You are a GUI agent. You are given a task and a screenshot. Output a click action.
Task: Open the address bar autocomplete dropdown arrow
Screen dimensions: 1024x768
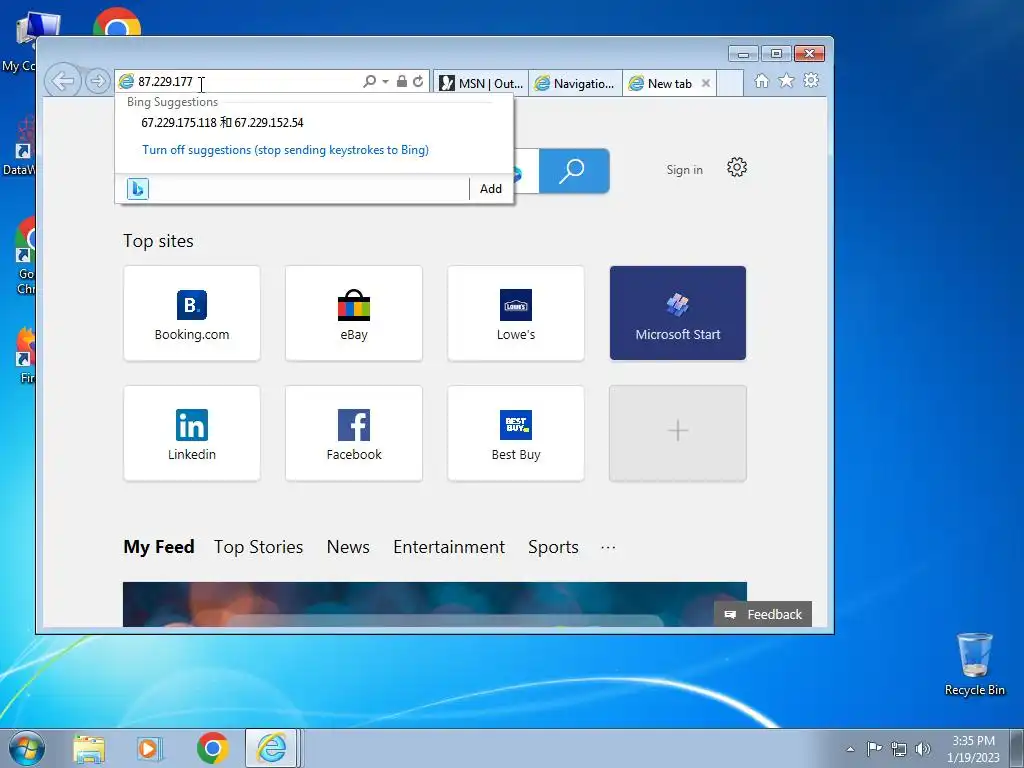385,82
